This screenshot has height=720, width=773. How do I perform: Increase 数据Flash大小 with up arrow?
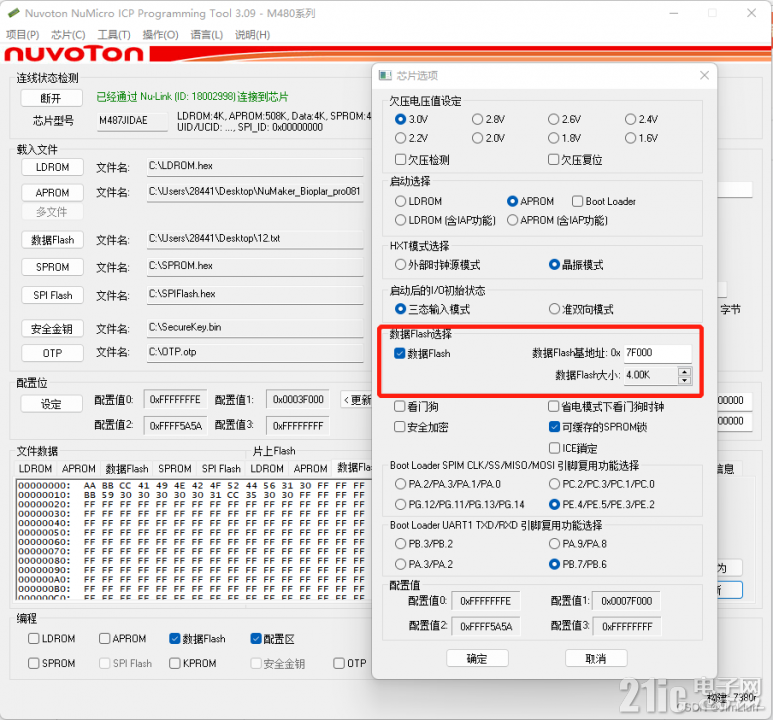point(684,371)
